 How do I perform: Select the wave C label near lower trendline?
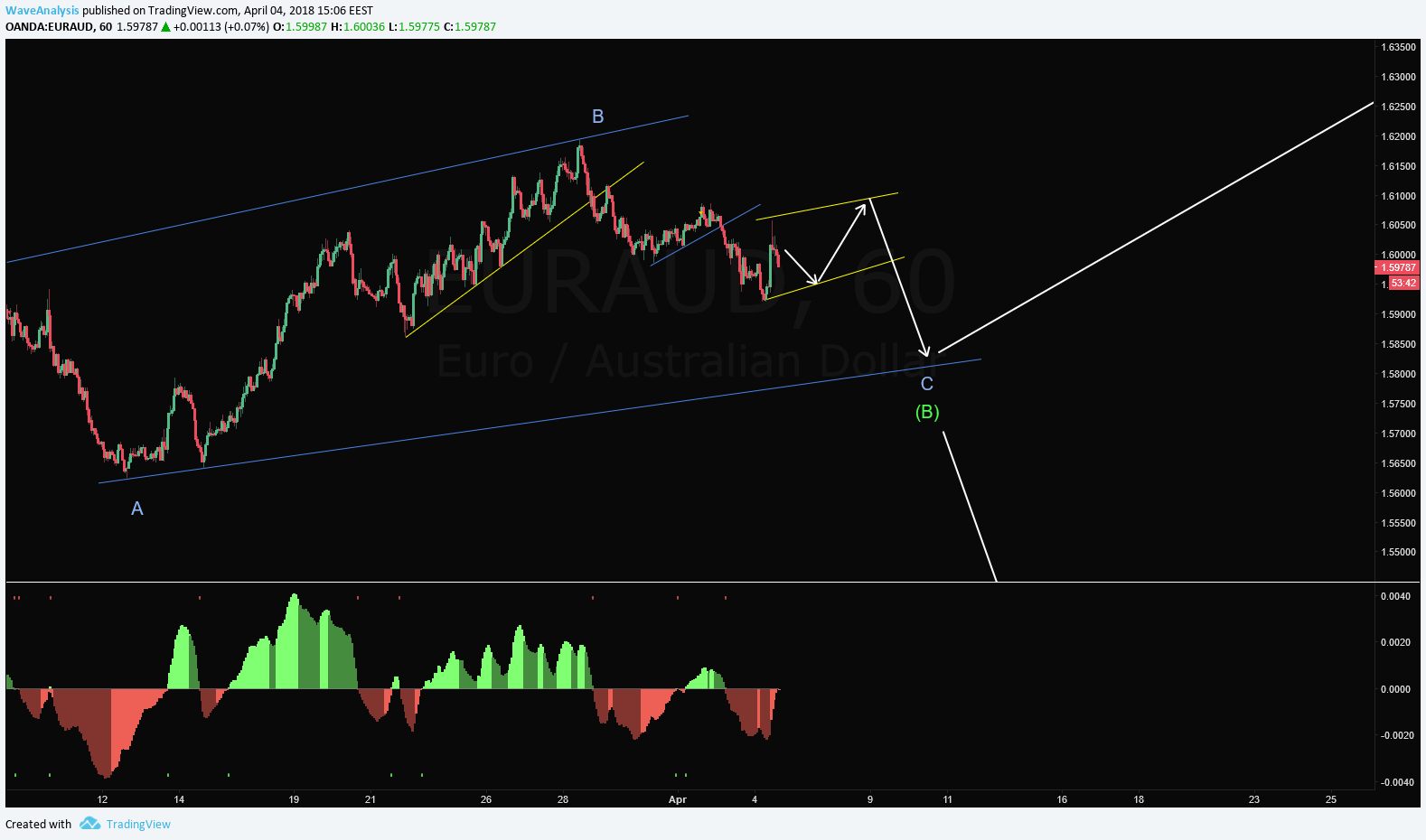coord(927,384)
